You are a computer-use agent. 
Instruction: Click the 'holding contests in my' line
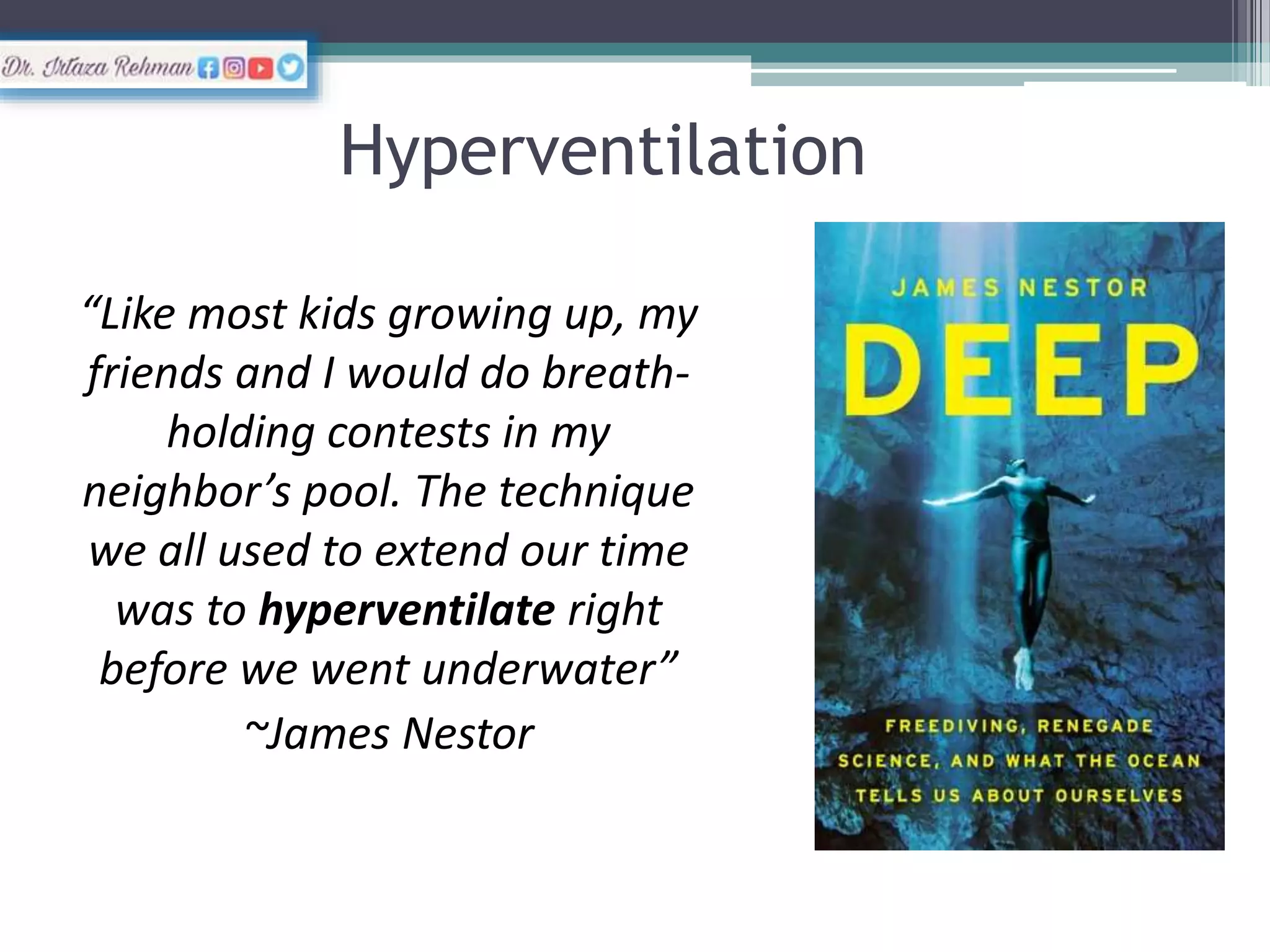pos(389,433)
